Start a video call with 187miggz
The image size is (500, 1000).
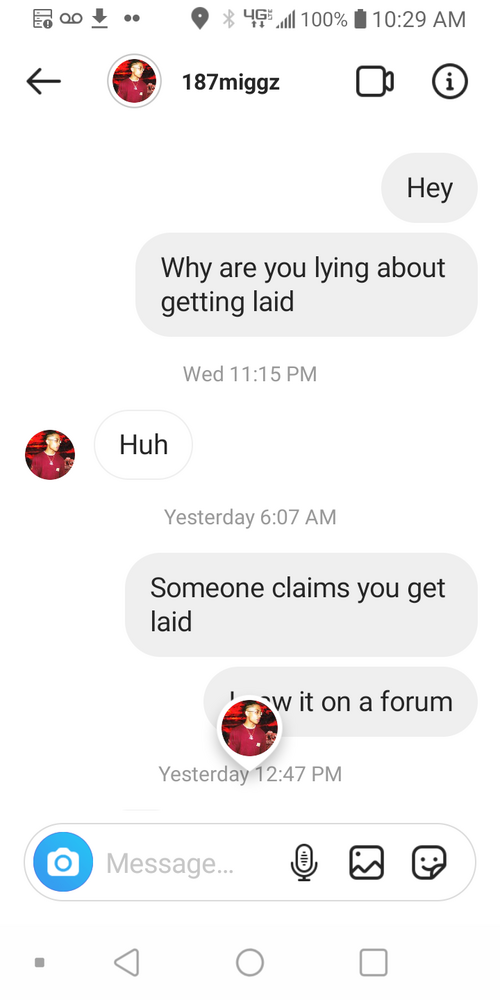click(374, 82)
